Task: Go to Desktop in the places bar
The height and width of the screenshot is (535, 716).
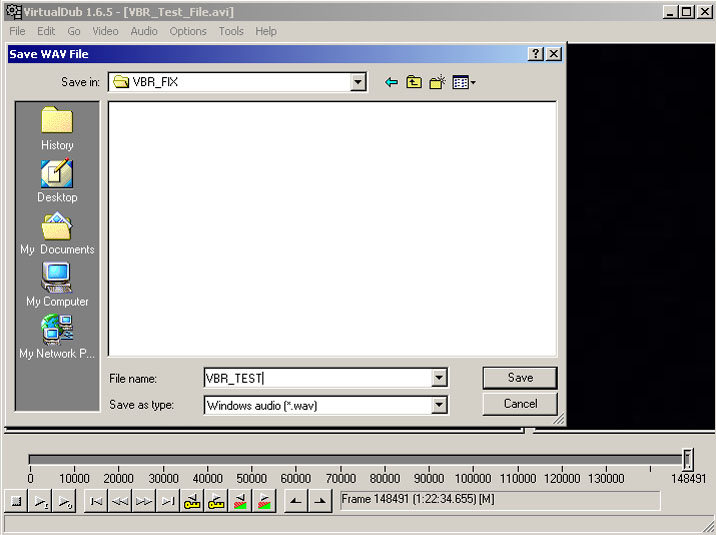Action: click(57, 181)
